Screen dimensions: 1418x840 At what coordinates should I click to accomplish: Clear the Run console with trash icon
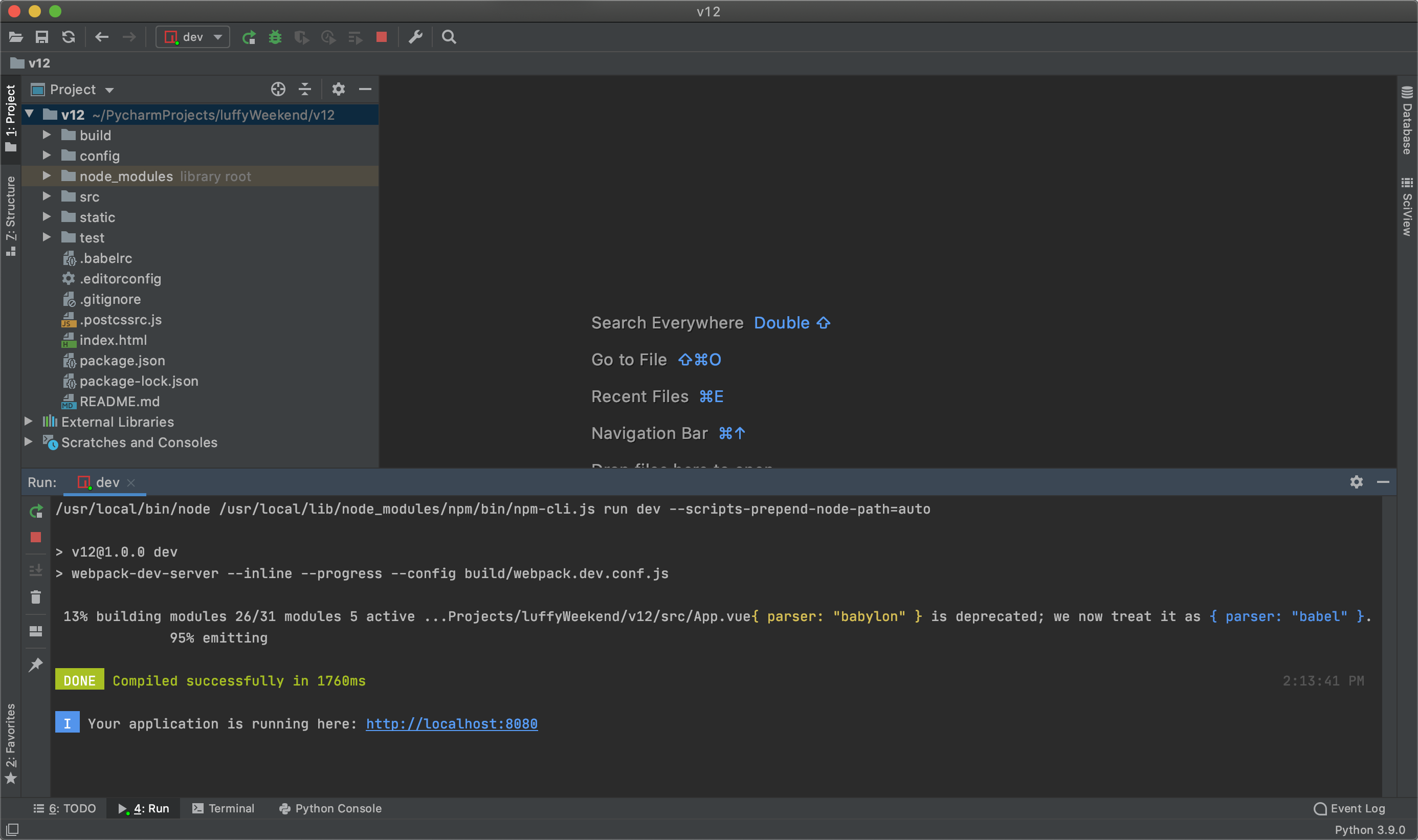[36, 597]
